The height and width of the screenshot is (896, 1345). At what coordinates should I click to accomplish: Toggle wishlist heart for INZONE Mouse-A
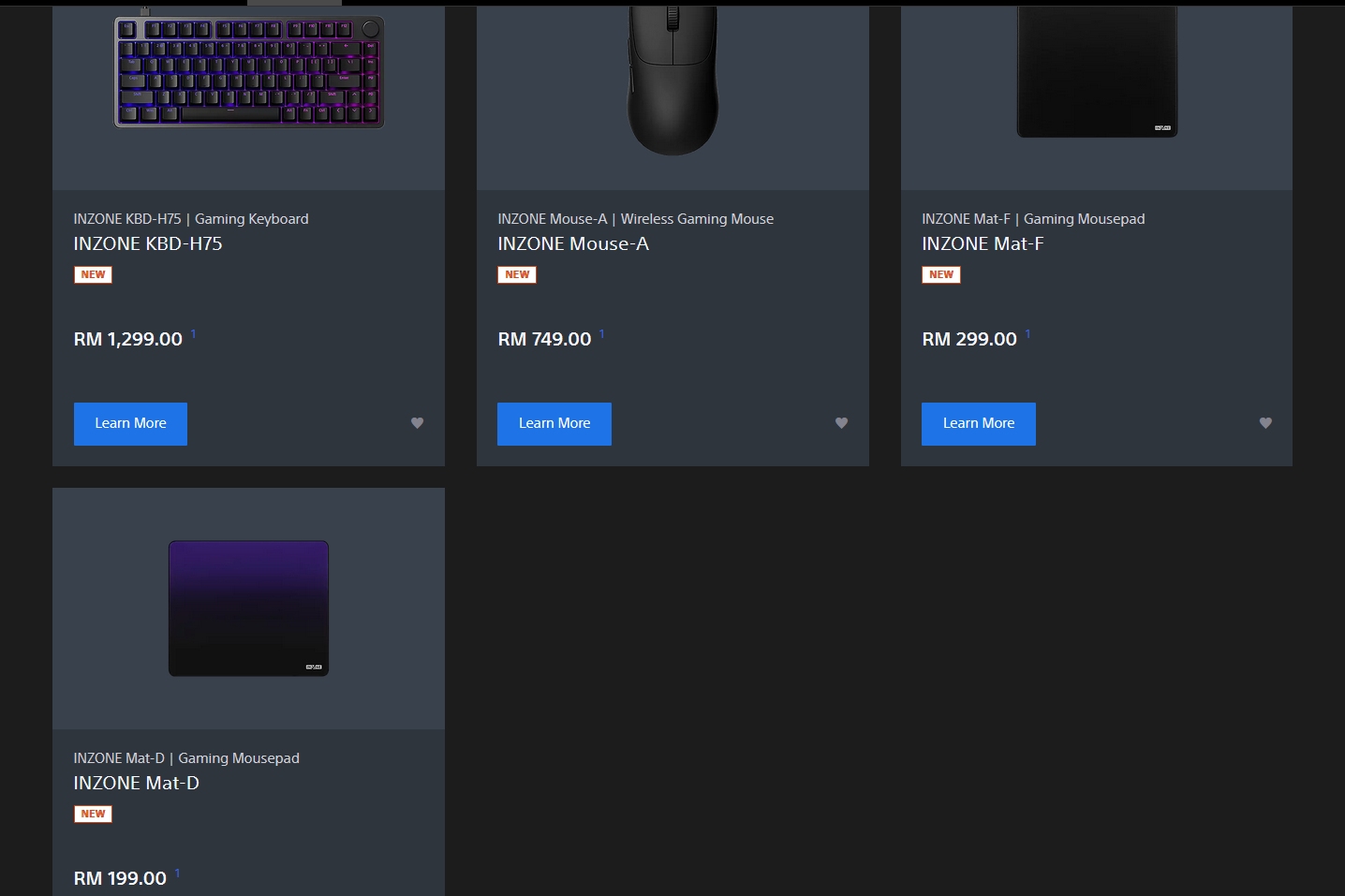click(841, 423)
